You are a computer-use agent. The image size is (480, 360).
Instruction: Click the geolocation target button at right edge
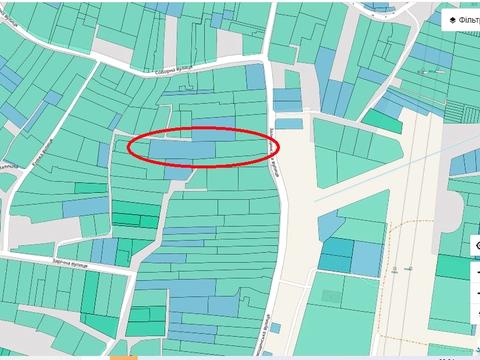pyautogui.click(x=477, y=246)
